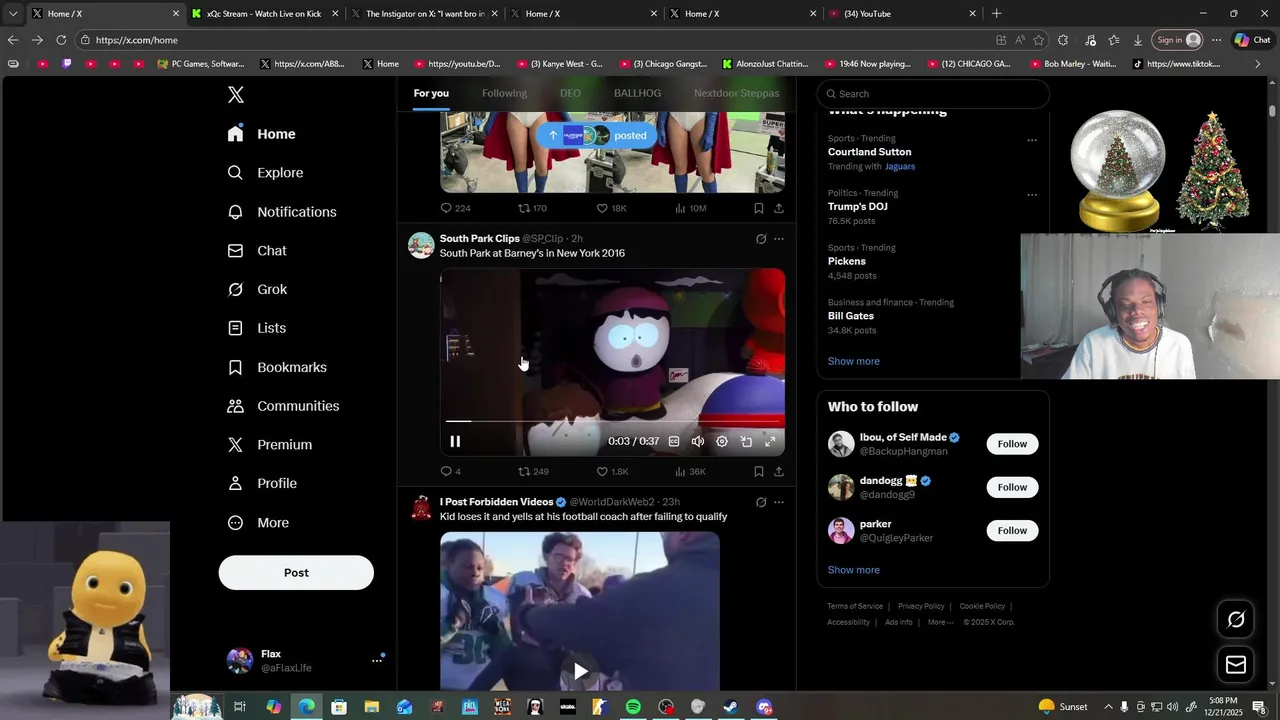1280x720 pixels.
Task: Repost the top post with 170 reposts
Action: point(532,208)
